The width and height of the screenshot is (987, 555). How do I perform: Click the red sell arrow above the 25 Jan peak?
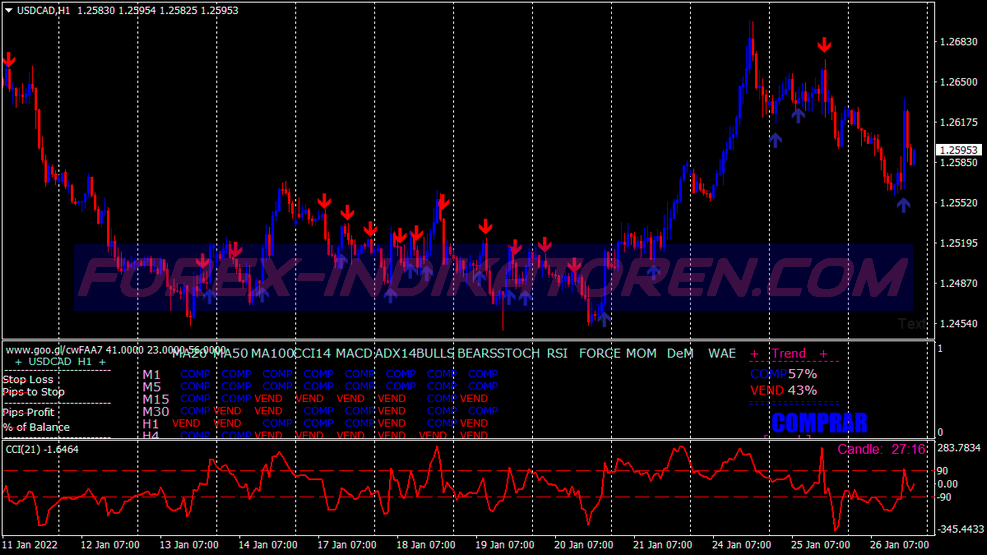pos(824,45)
